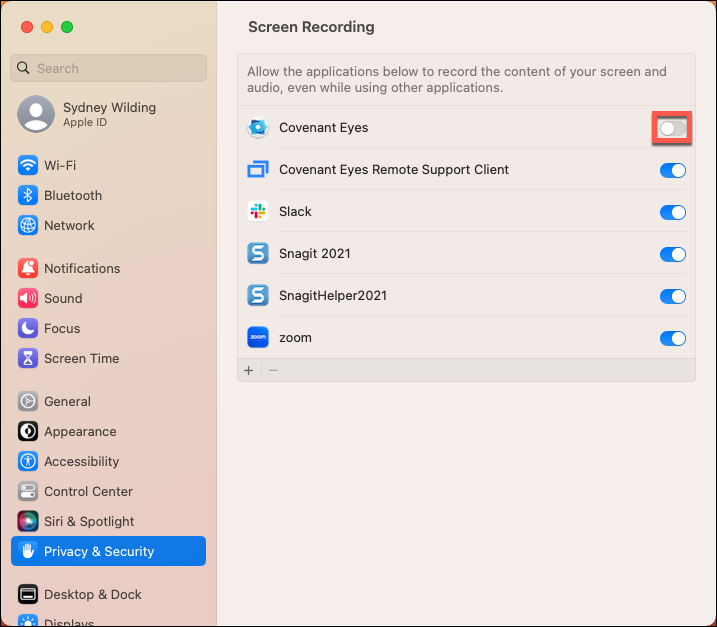The width and height of the screenshot is (717, 627).
Task: Click the Search input field
Action: (x=108, y=68)
